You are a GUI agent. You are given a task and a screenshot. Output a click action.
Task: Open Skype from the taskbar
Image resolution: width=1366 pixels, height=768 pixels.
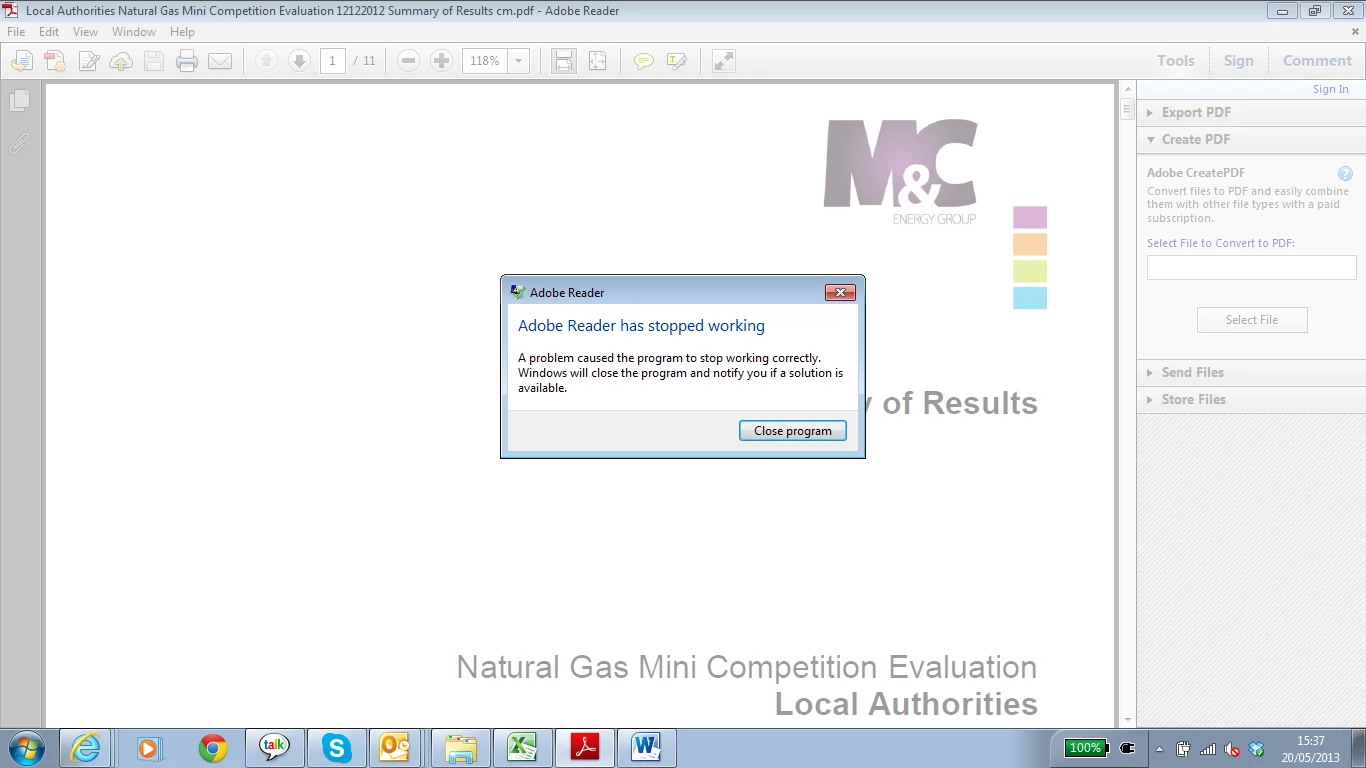pyautogui.click(x=337, y=748)
